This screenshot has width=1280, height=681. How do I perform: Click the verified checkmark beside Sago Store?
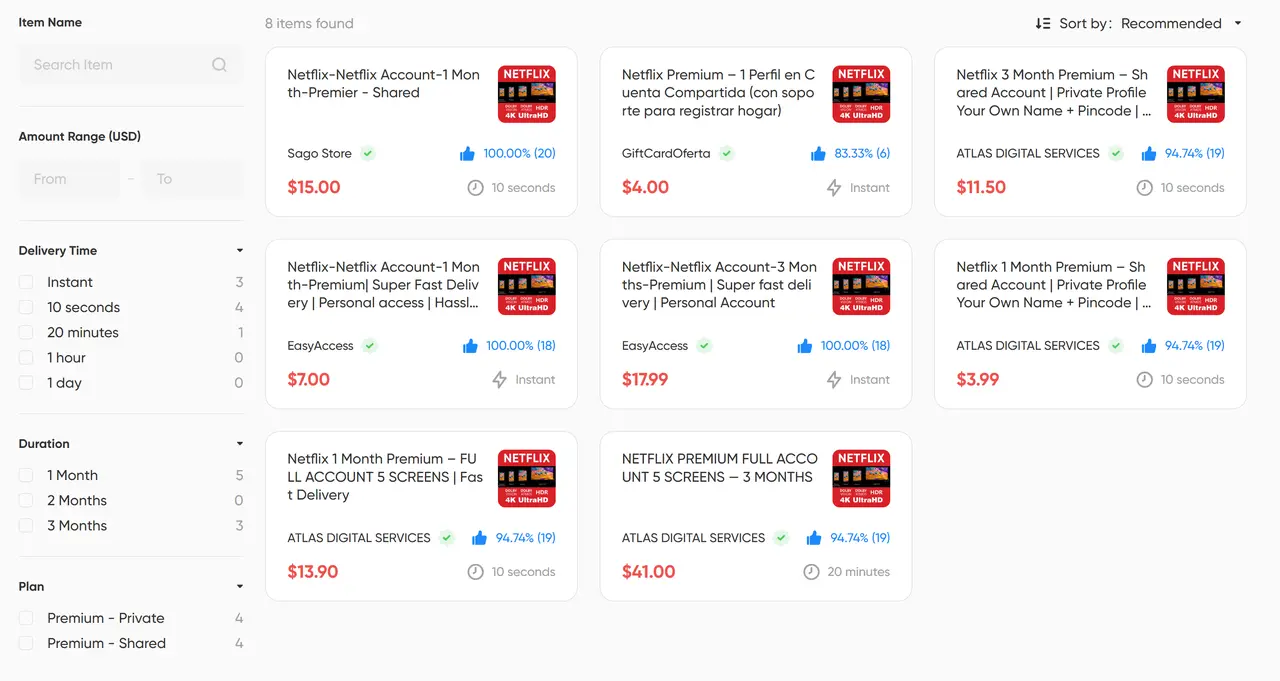[367, 153]
